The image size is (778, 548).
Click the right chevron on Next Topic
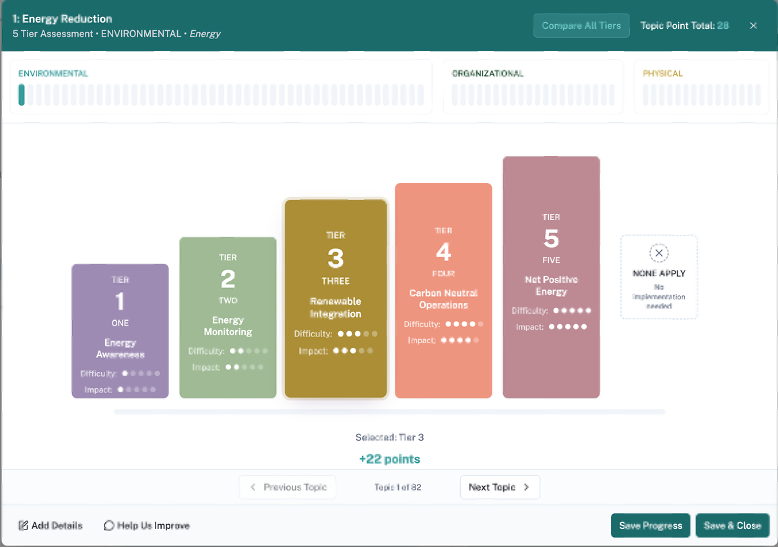(x=526, y=487)
